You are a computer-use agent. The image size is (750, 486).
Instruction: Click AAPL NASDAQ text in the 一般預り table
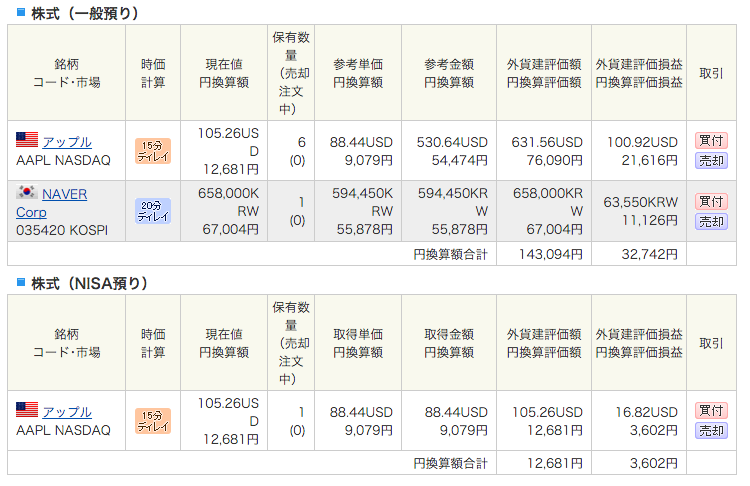(x=63, y=160)
